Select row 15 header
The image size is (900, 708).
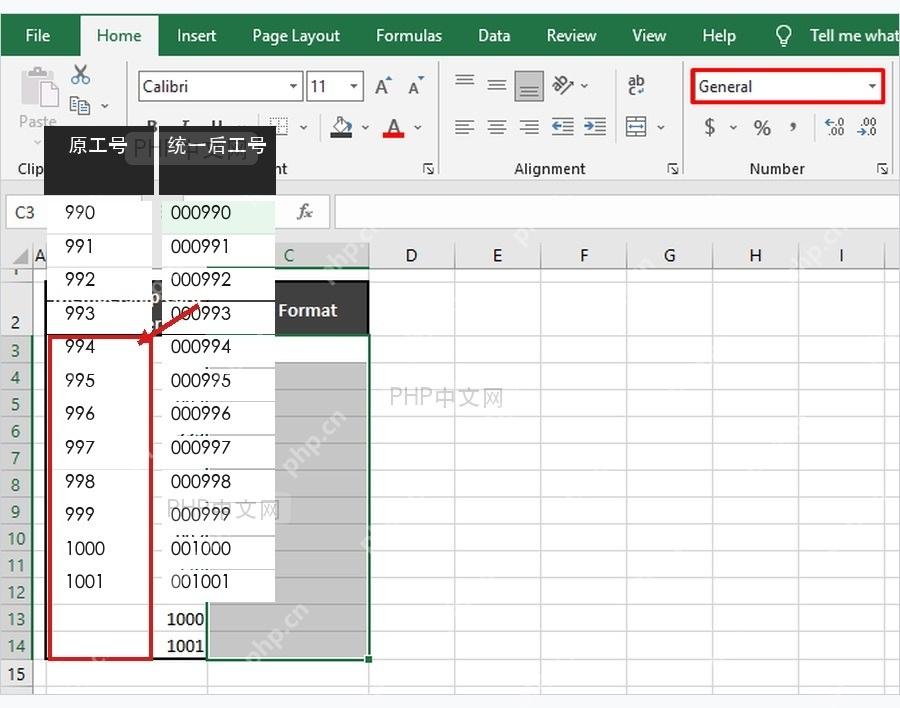(x=17, y=674)
